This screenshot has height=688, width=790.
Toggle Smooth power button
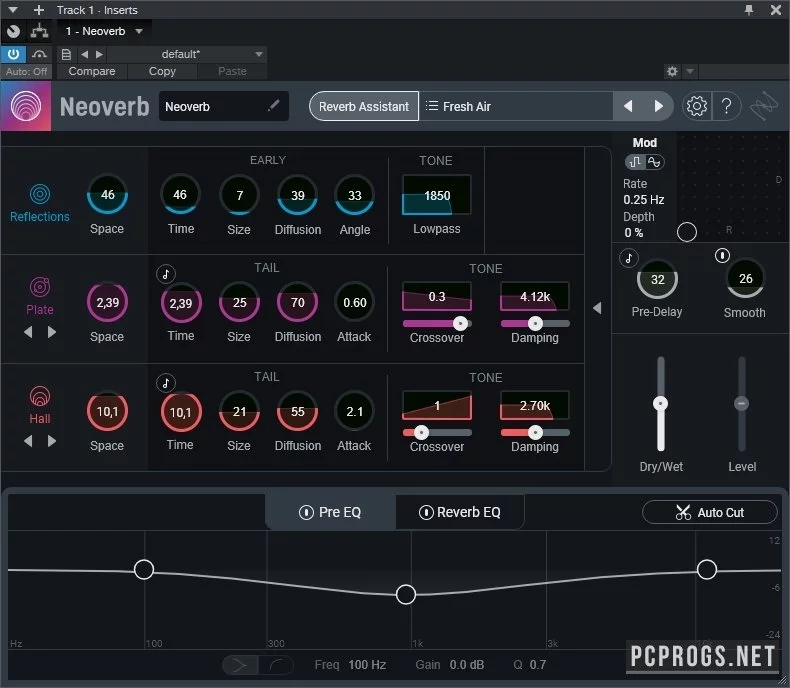point(722,255)
